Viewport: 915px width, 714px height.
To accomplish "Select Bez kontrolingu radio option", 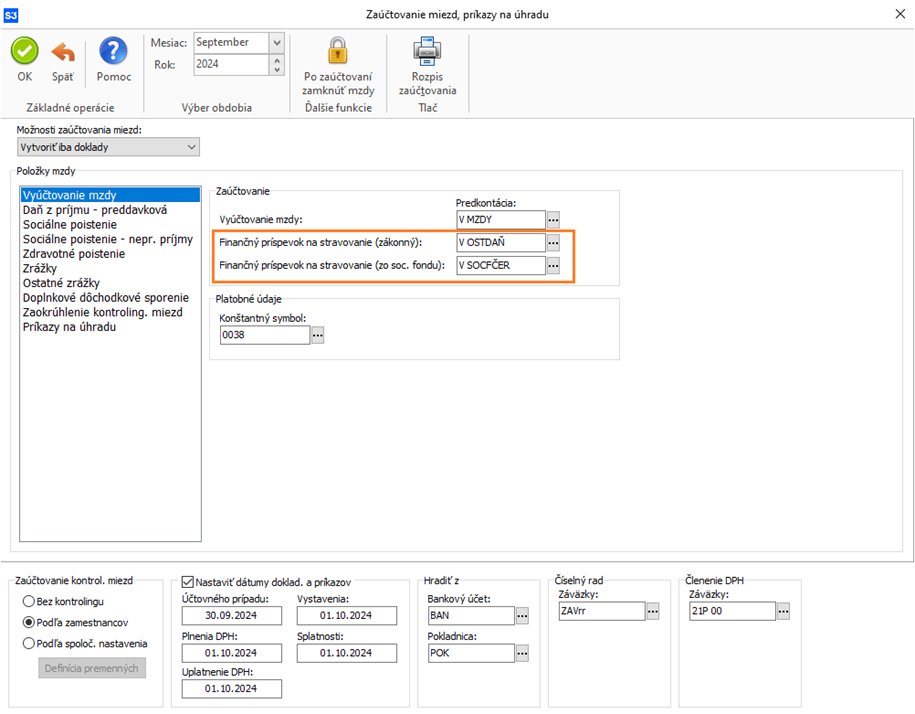I will click(29, 601).
